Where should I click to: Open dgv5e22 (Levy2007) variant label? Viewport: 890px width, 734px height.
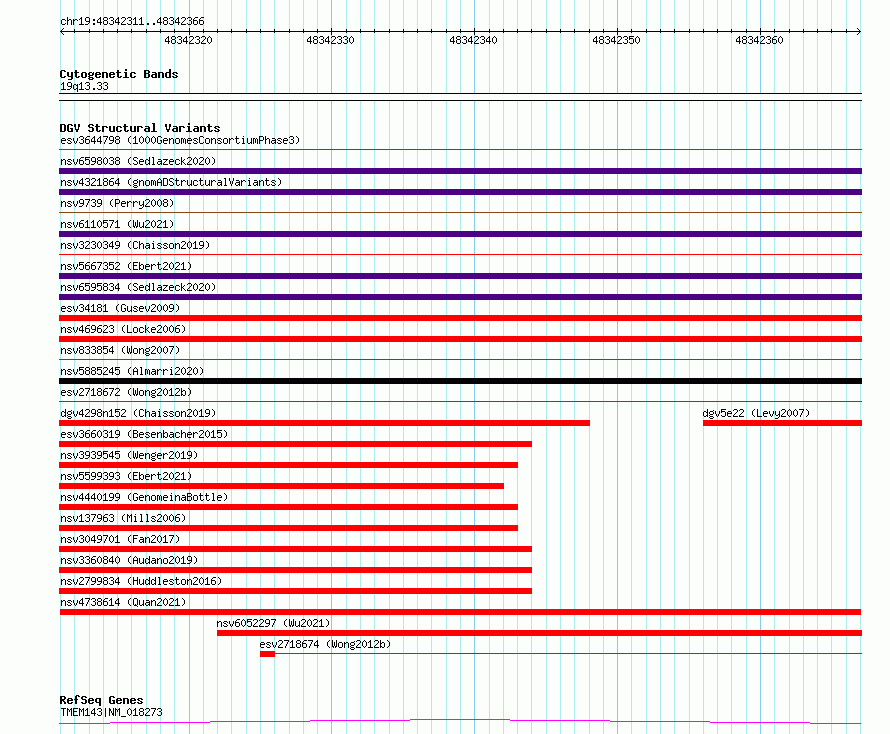pyautogui.click(x=756, y=413)
